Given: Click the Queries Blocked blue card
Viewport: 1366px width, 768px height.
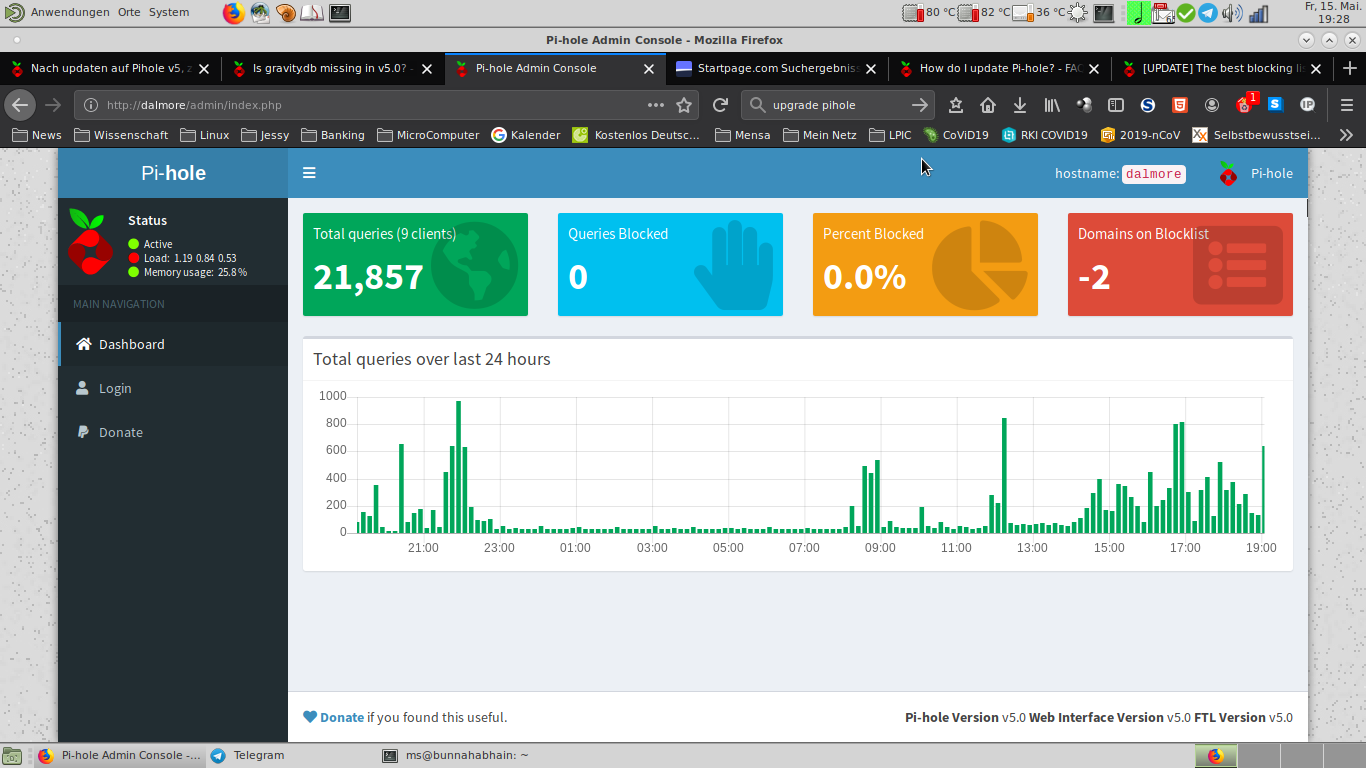Looking at the screenshot, I should tap(670, 264).
